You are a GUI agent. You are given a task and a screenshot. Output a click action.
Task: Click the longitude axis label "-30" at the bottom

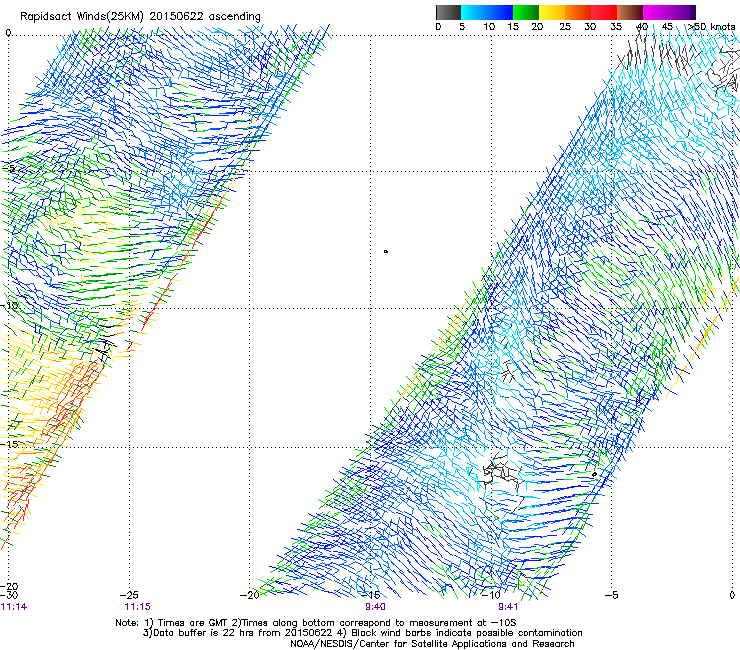[9, 595]
